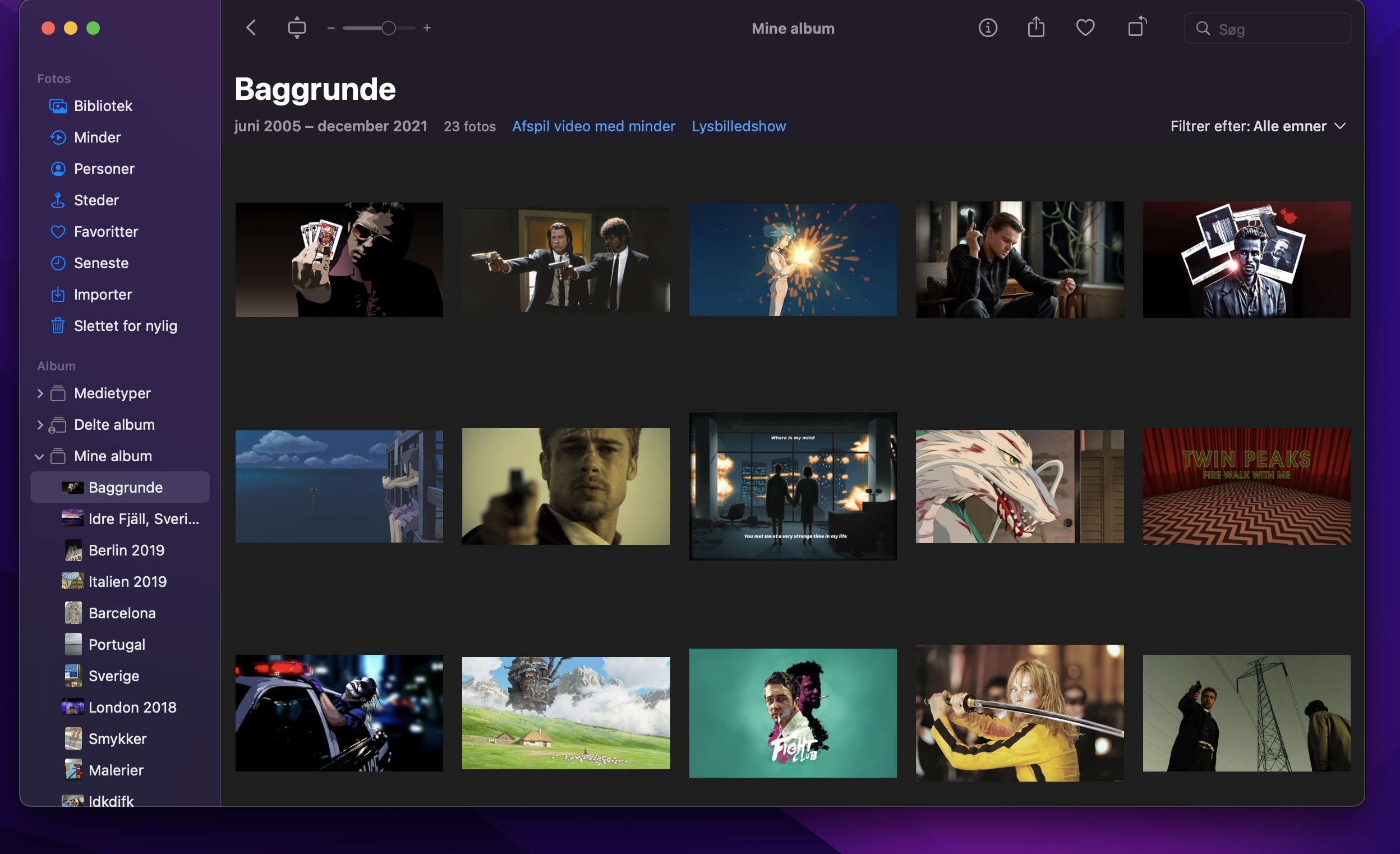The image size is (1400, 854).
Task: Open Favoritter in the sidebar
Action: (x=105, y=231)
